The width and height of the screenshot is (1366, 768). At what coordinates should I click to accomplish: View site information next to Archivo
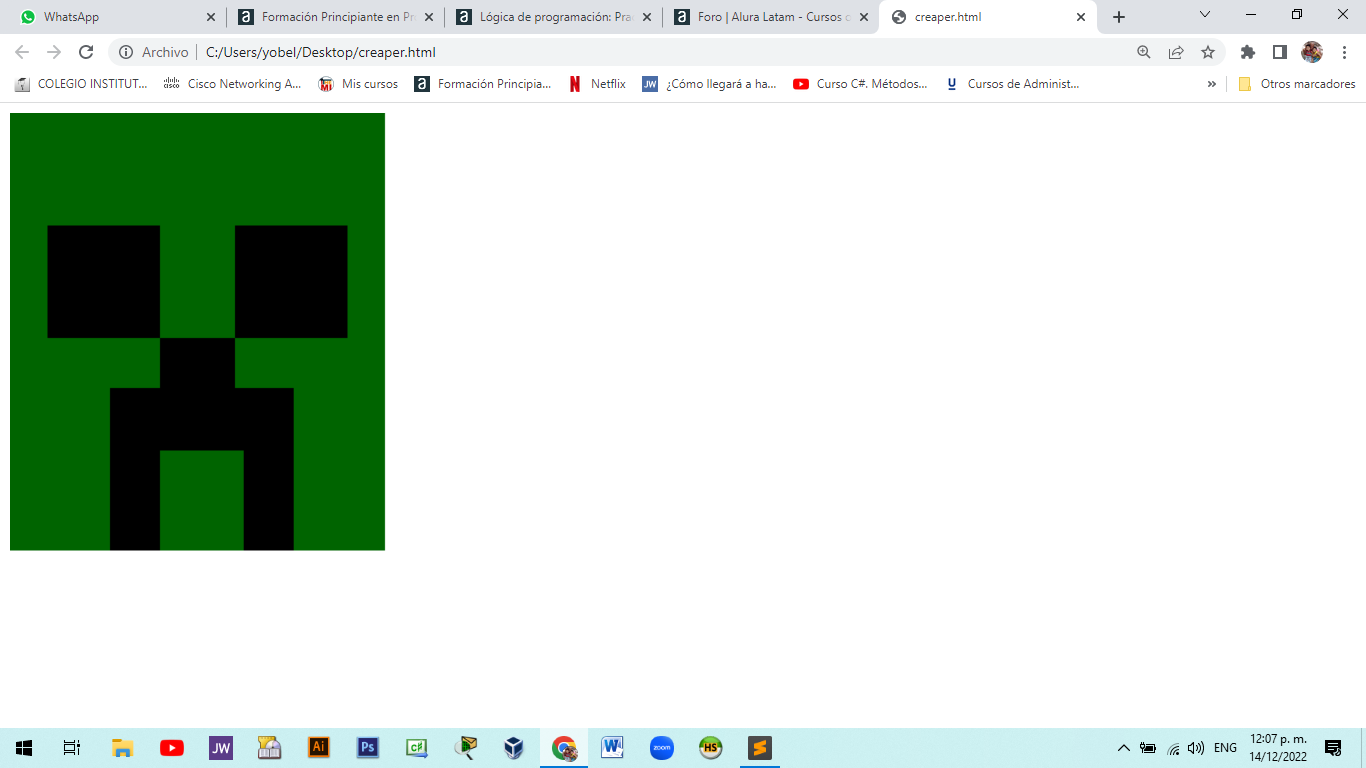pos(126,52)
